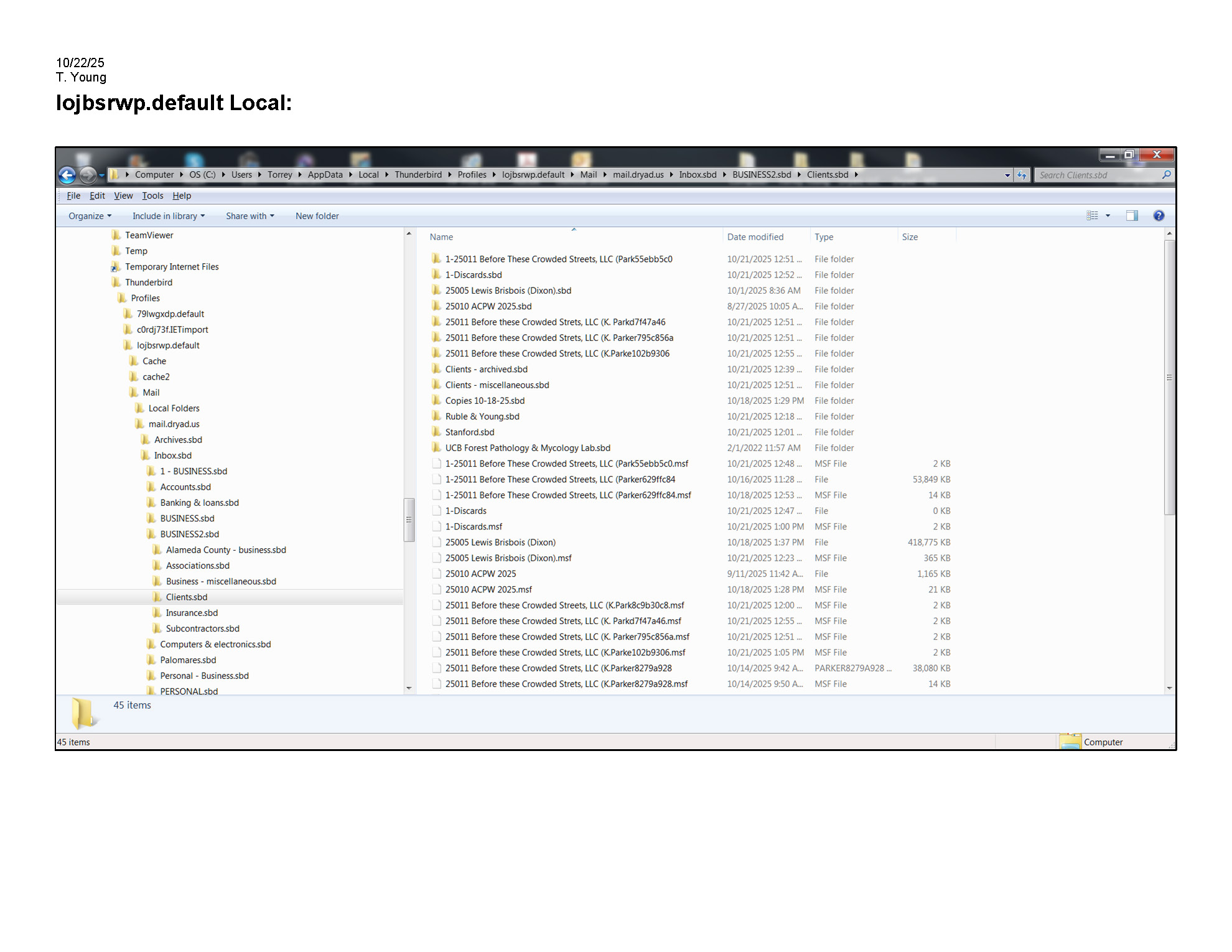Screen dimensions: 1232x952
Task: Click the search magnifier icon
Action: [x=1166, y=175]
